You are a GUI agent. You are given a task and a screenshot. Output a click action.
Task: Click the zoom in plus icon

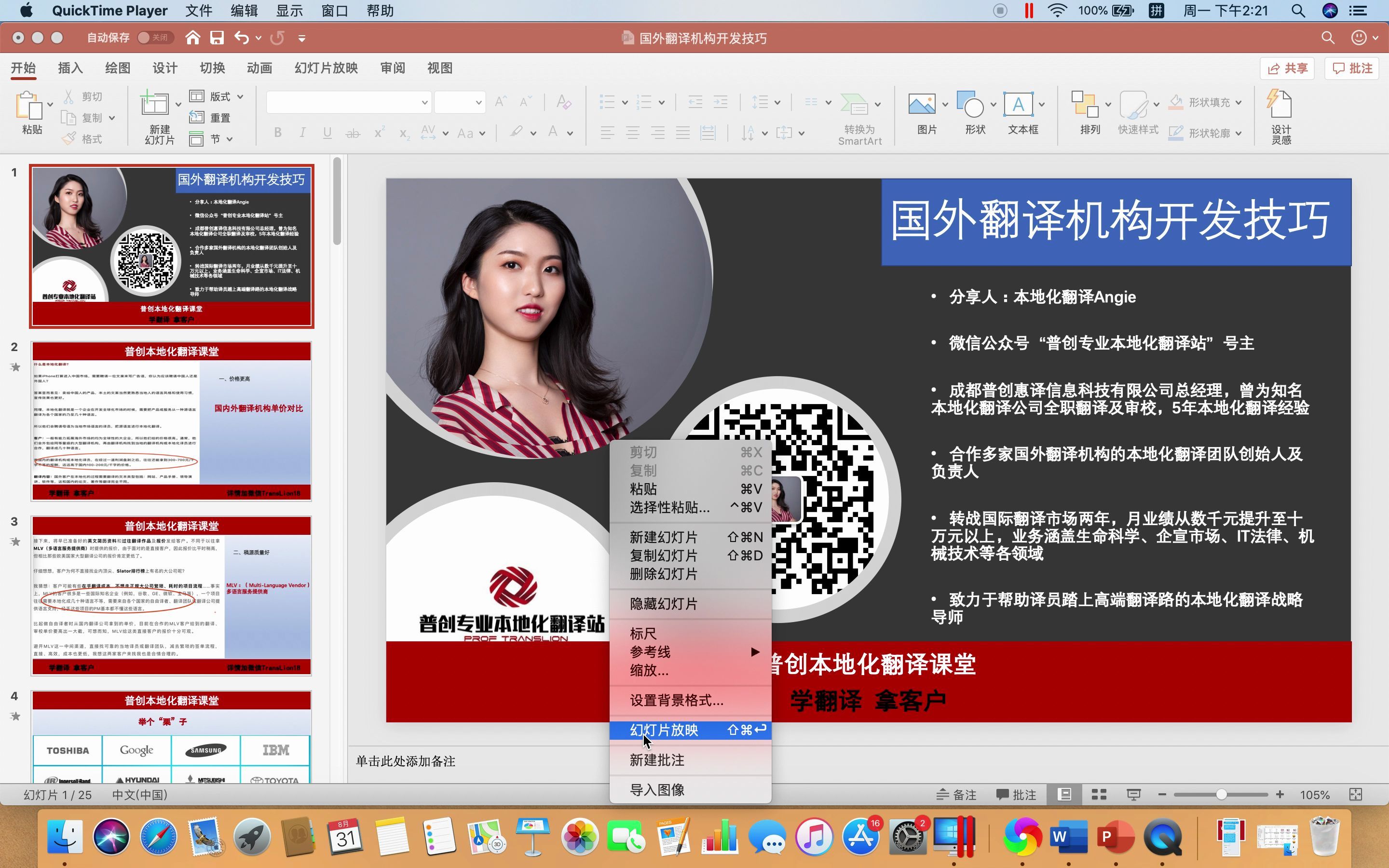(1280, 795)
